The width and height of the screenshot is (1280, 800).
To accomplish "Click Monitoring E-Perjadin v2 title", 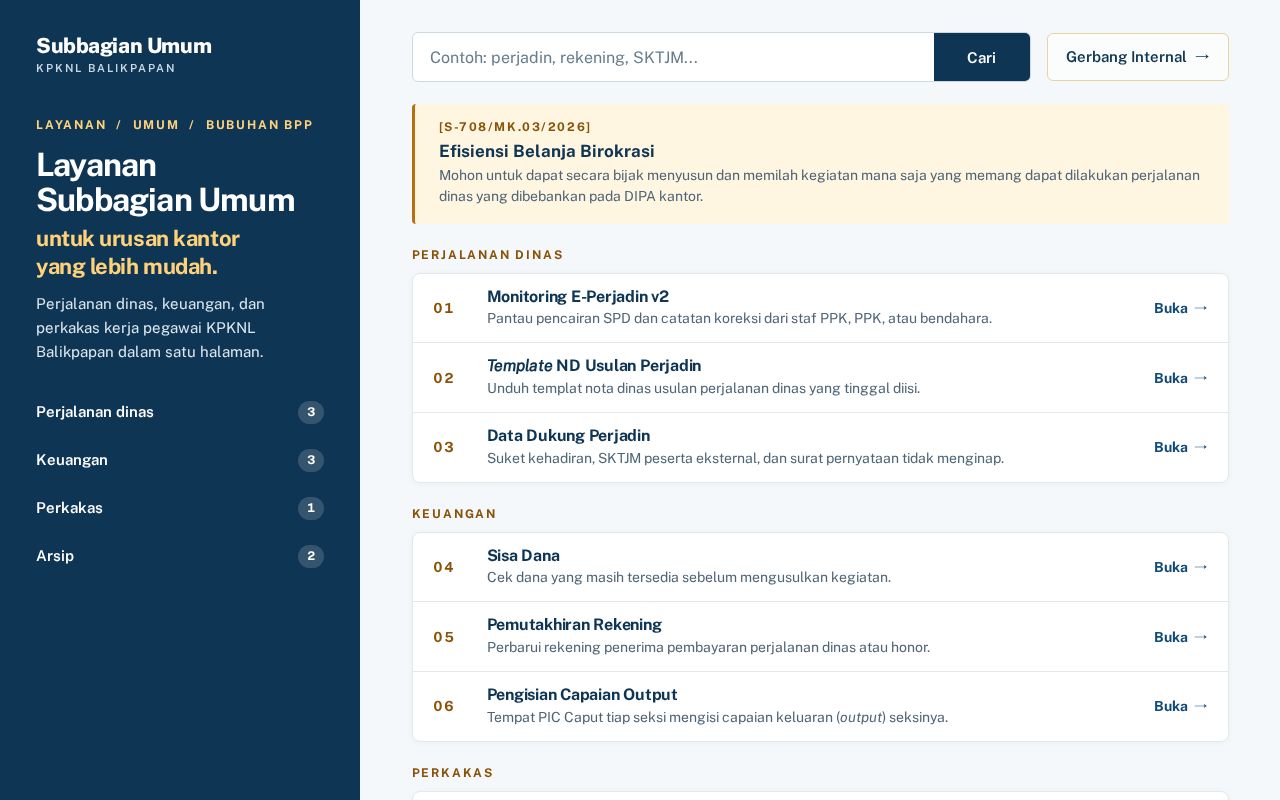I will pos(578,297).
